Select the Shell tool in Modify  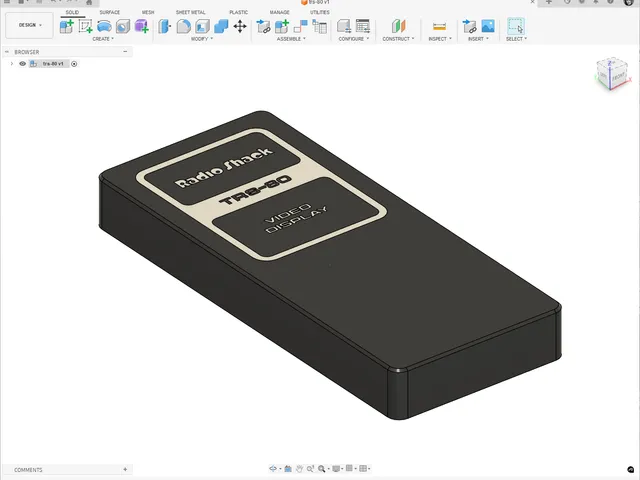tap(202, 27)
